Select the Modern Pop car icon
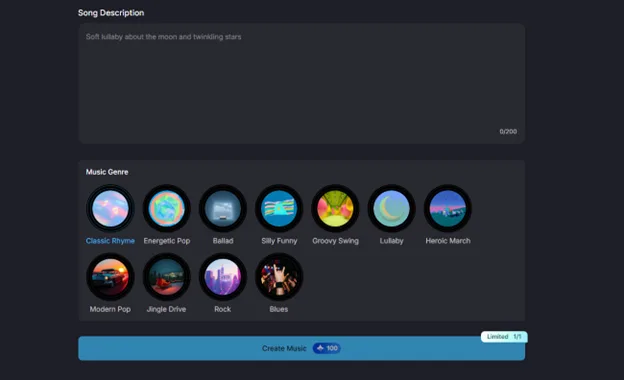The width and height of the screenshot is (624, 380). pyautogui.click(x=110, y=277)
